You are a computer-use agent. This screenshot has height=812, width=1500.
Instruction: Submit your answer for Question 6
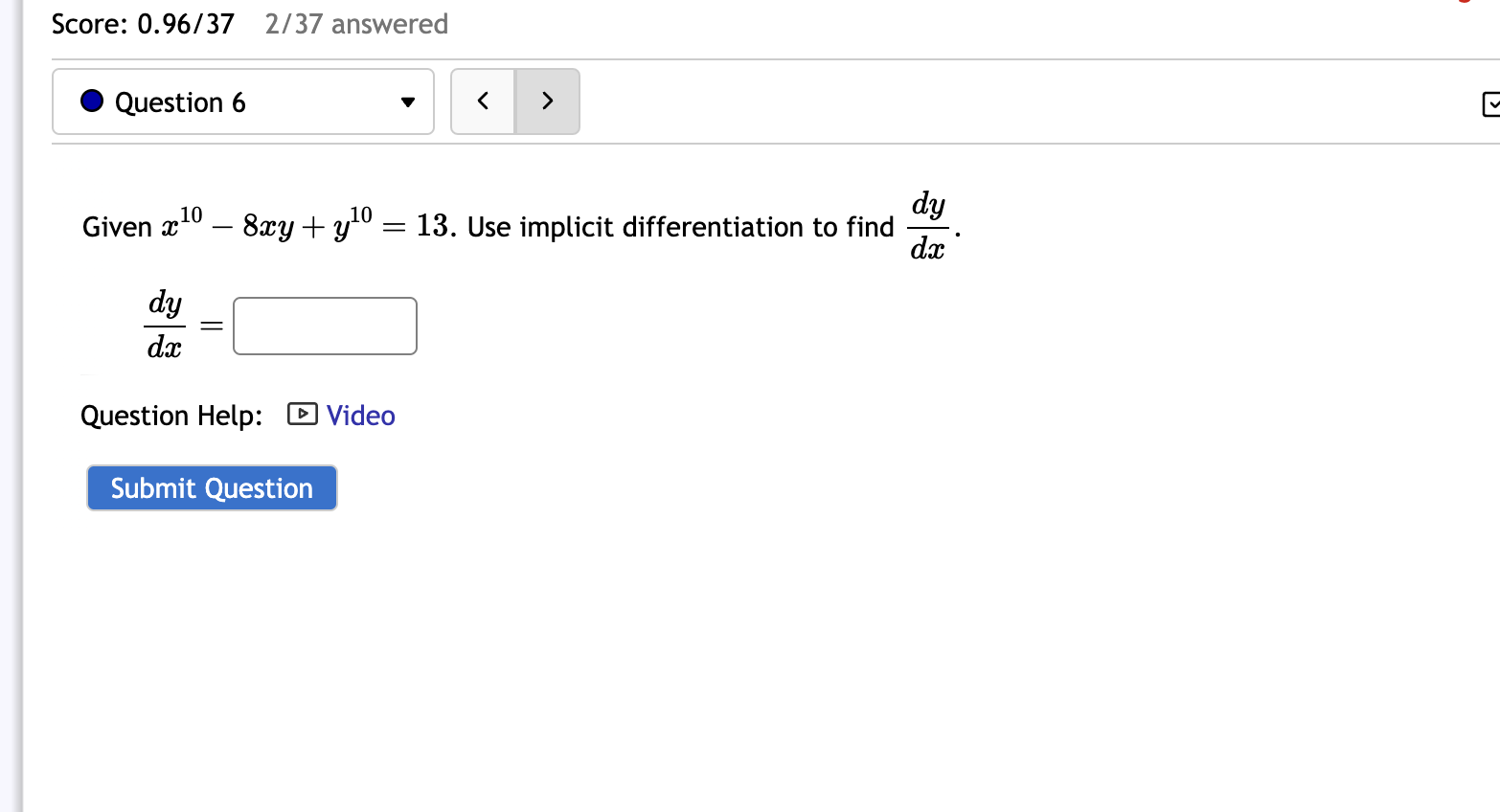click(211, 487)
